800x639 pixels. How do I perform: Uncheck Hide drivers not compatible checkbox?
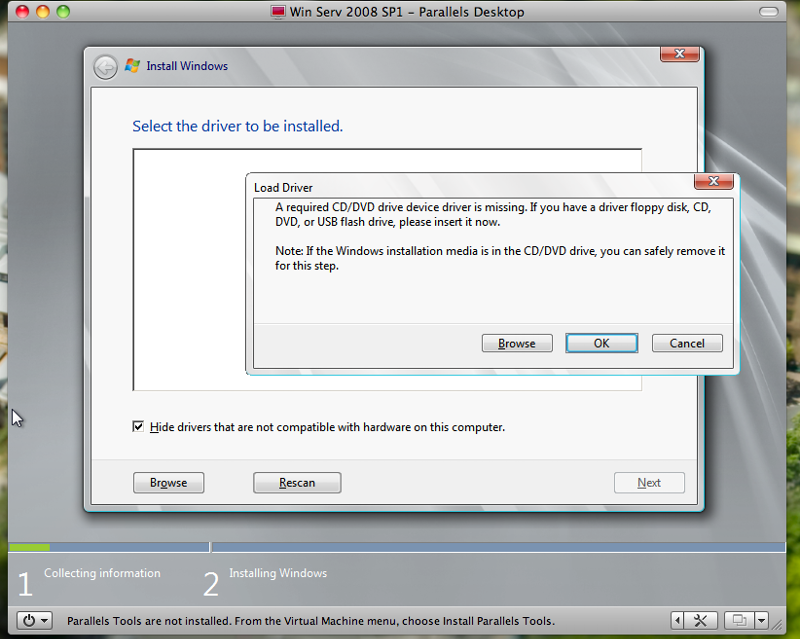(x=138, y=426)
